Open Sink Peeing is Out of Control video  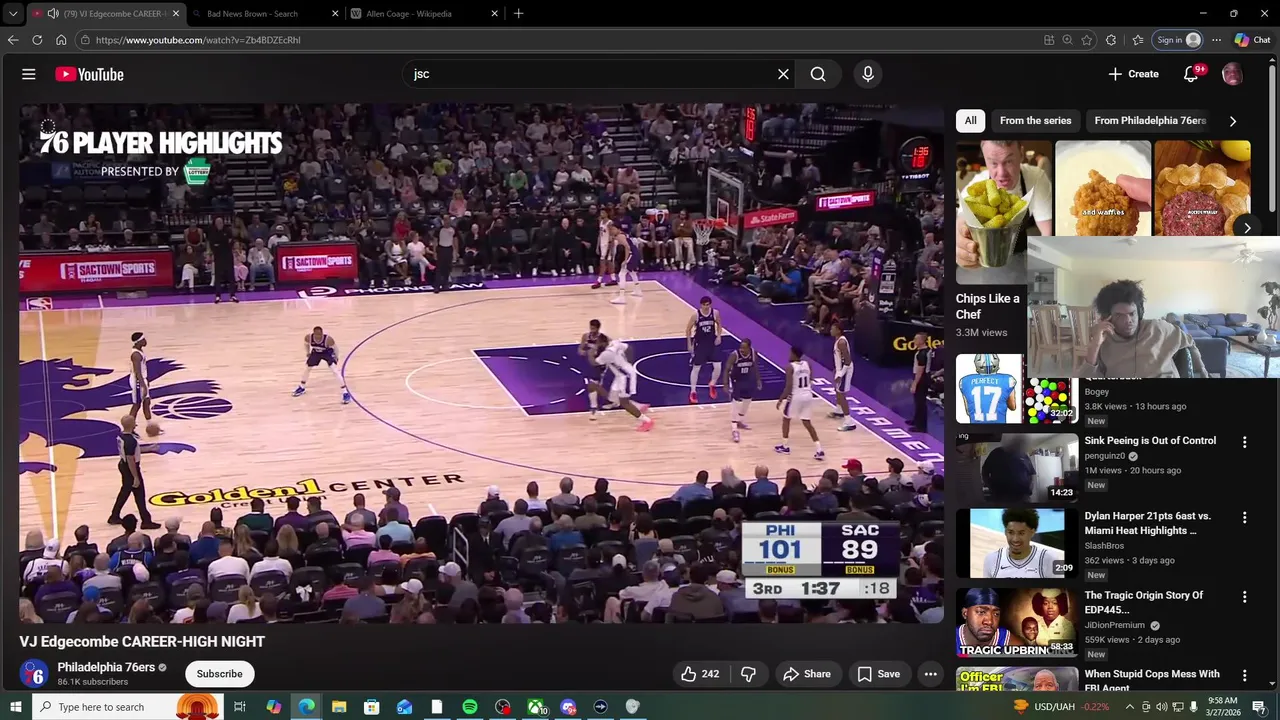1150,441
